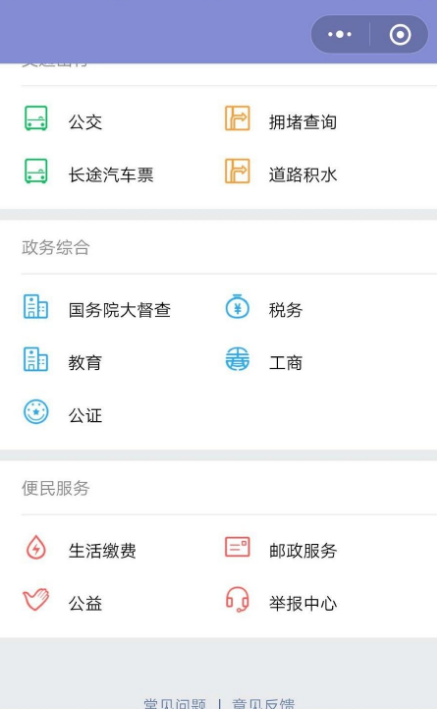Open the water drop icon for 生活缴费
The height and width of the screenshot is (709, 437).
pos(36,547)
